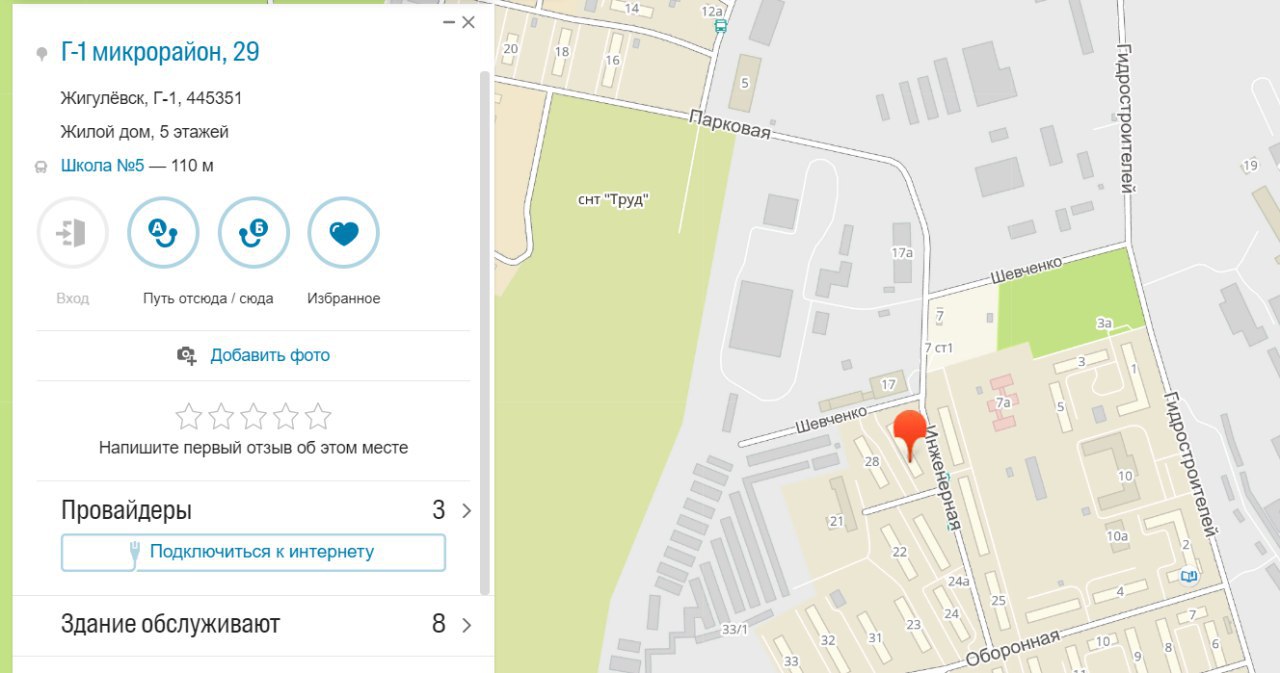Open the Школа №5 stop link
Image resolution: width=1280 pixels, height=673 pixels.
point(103,165)
